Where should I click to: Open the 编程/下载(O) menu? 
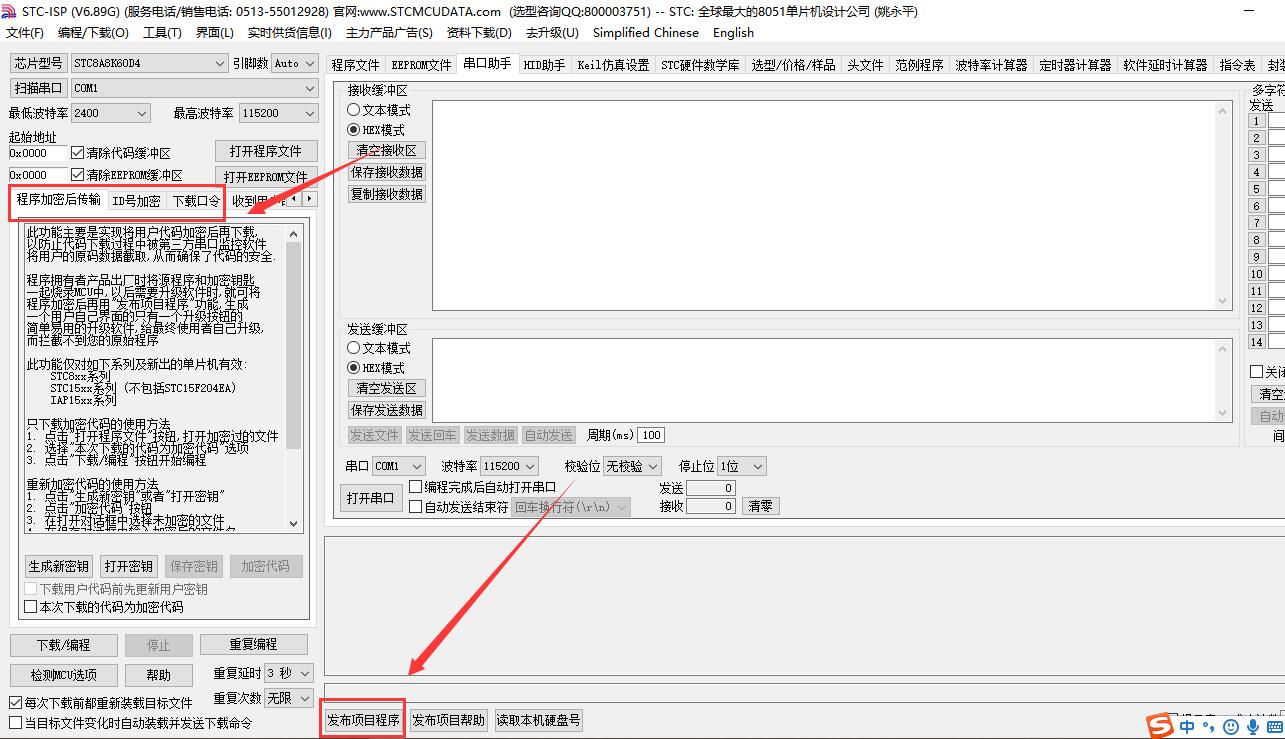(93, 32)
